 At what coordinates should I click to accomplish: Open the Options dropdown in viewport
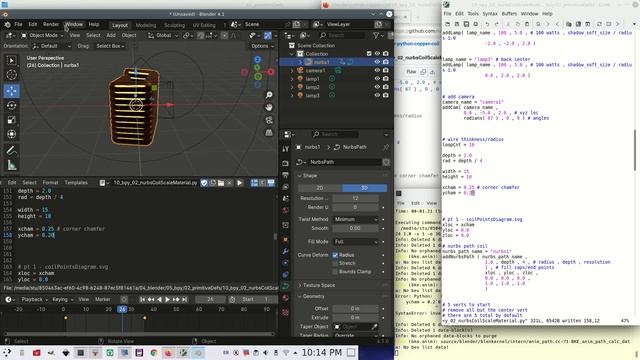[x=262, y=46]
